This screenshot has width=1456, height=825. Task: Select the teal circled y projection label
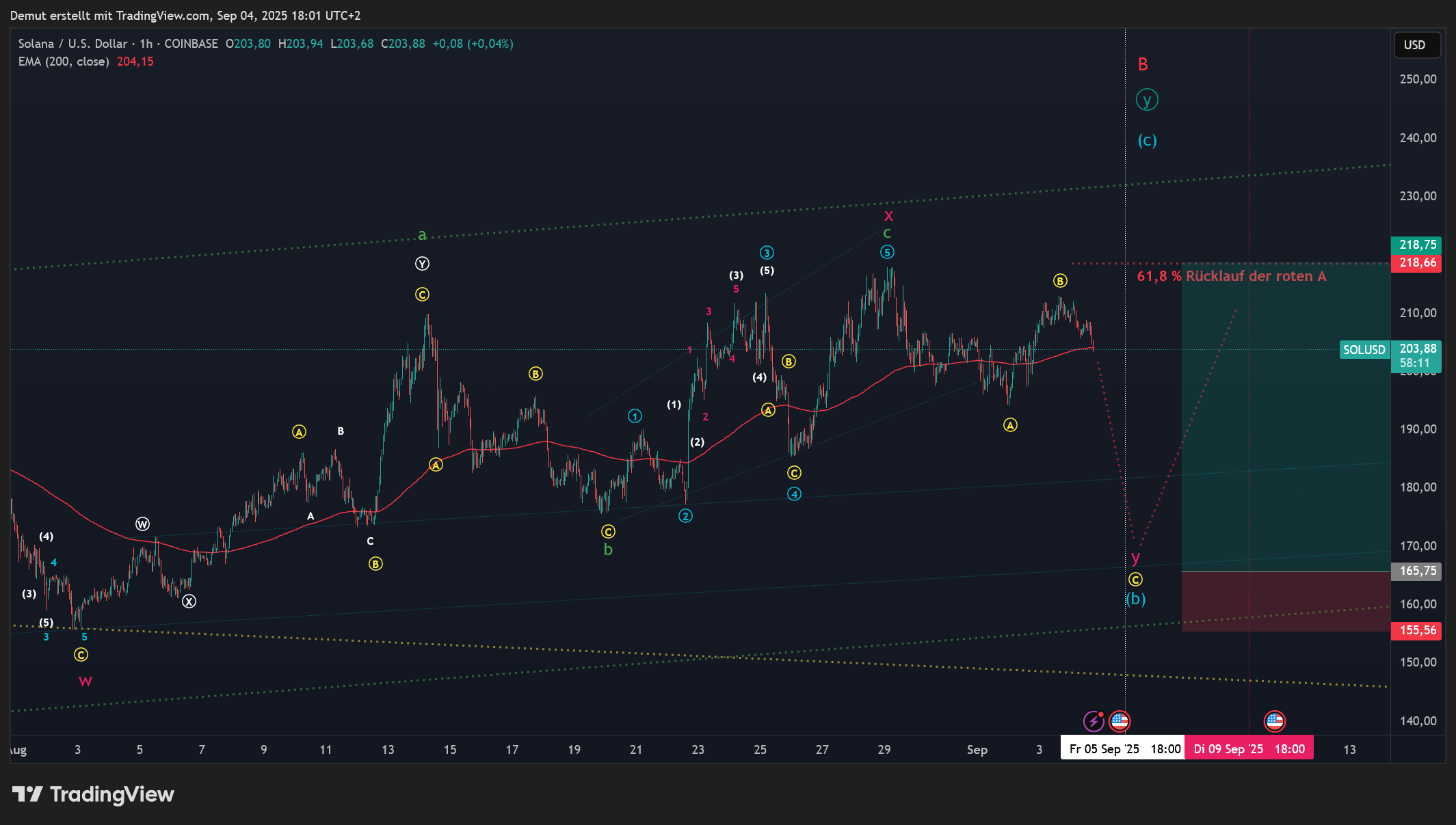click(x=1147, y=100)
